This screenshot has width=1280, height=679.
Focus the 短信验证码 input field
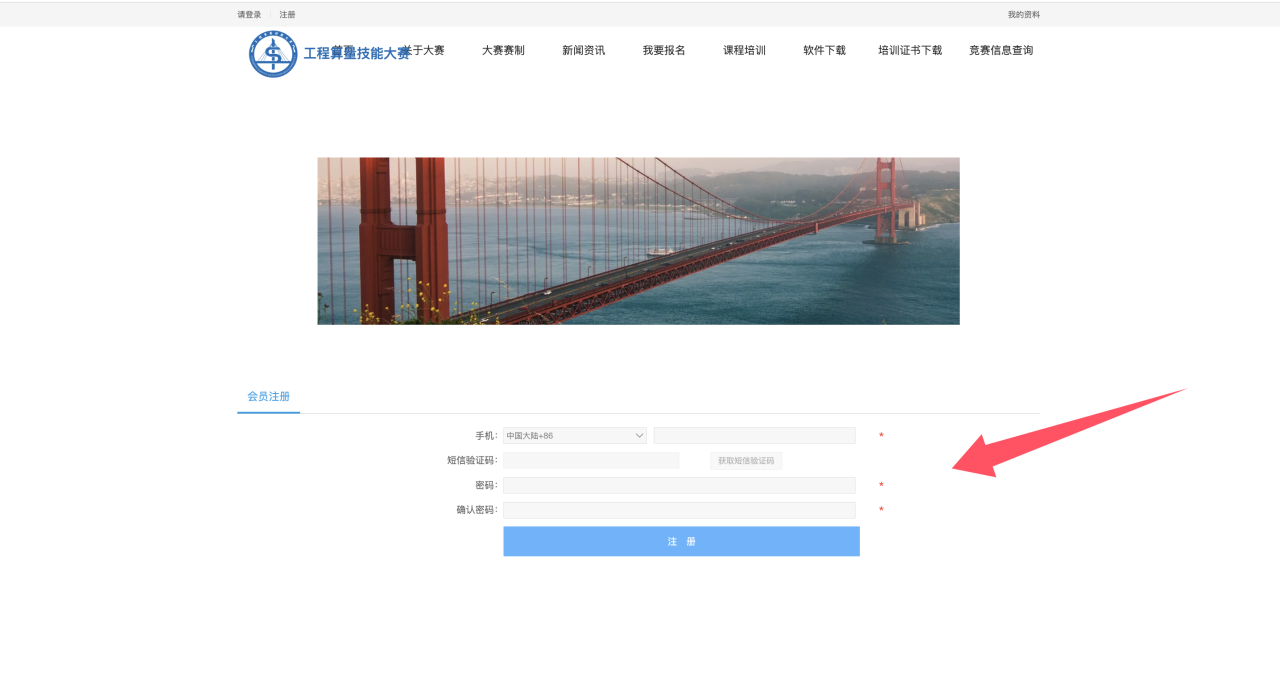coord(590,461)
